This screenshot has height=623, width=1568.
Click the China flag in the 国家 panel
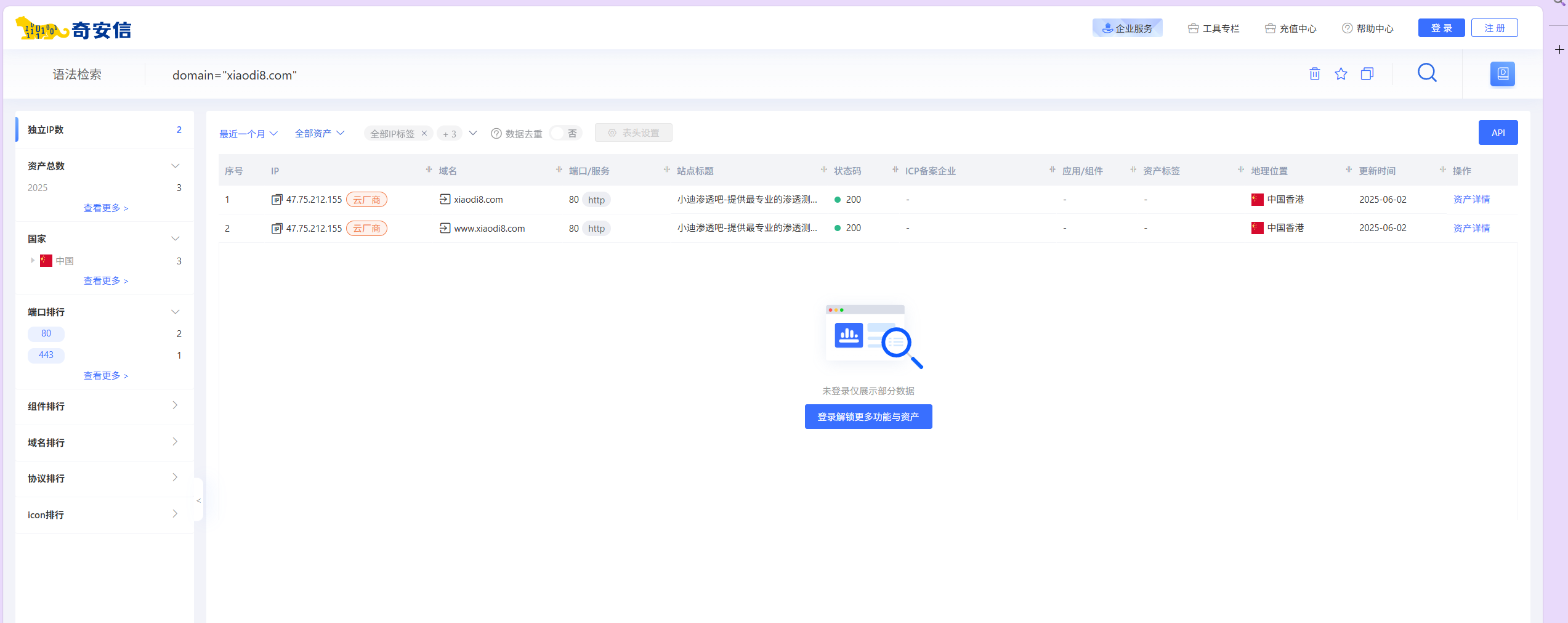point(46,261)
